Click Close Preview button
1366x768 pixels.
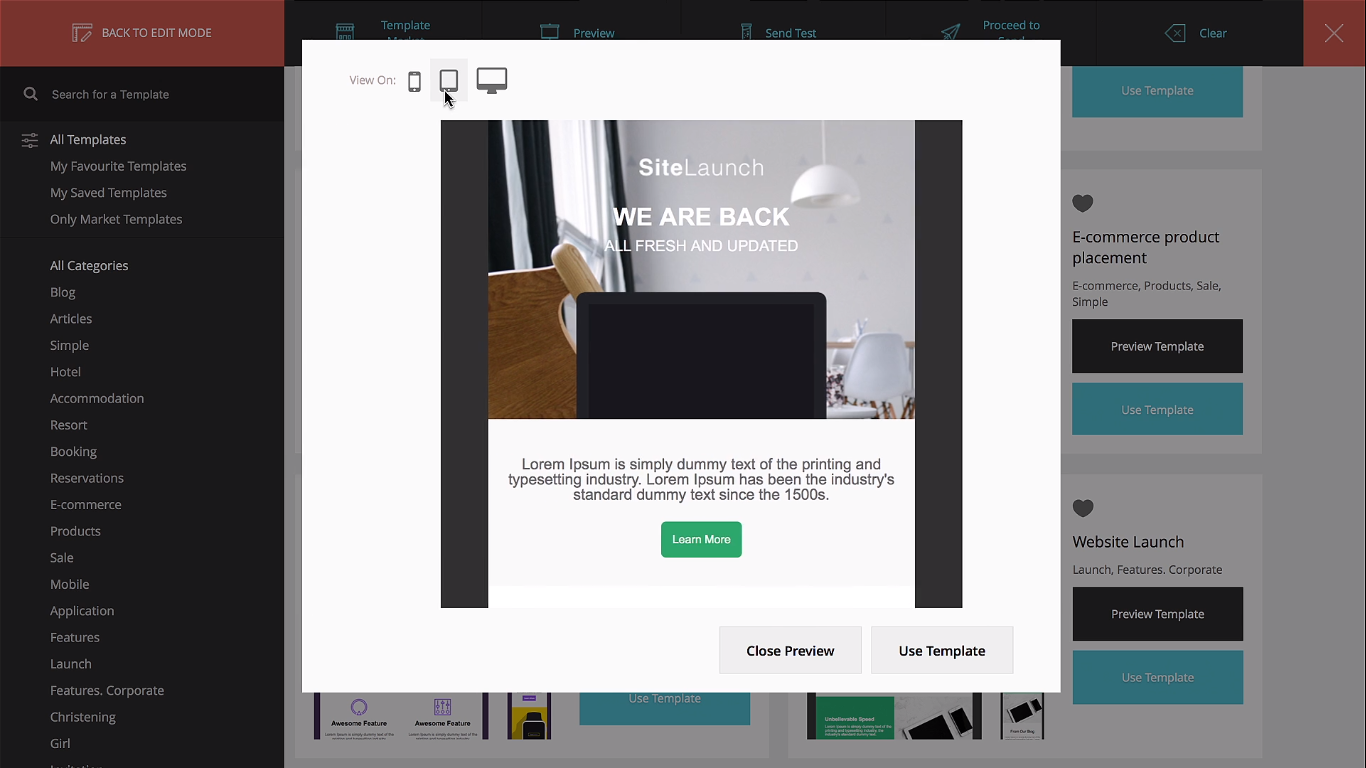pyautogui.click(x=790, y=650)
